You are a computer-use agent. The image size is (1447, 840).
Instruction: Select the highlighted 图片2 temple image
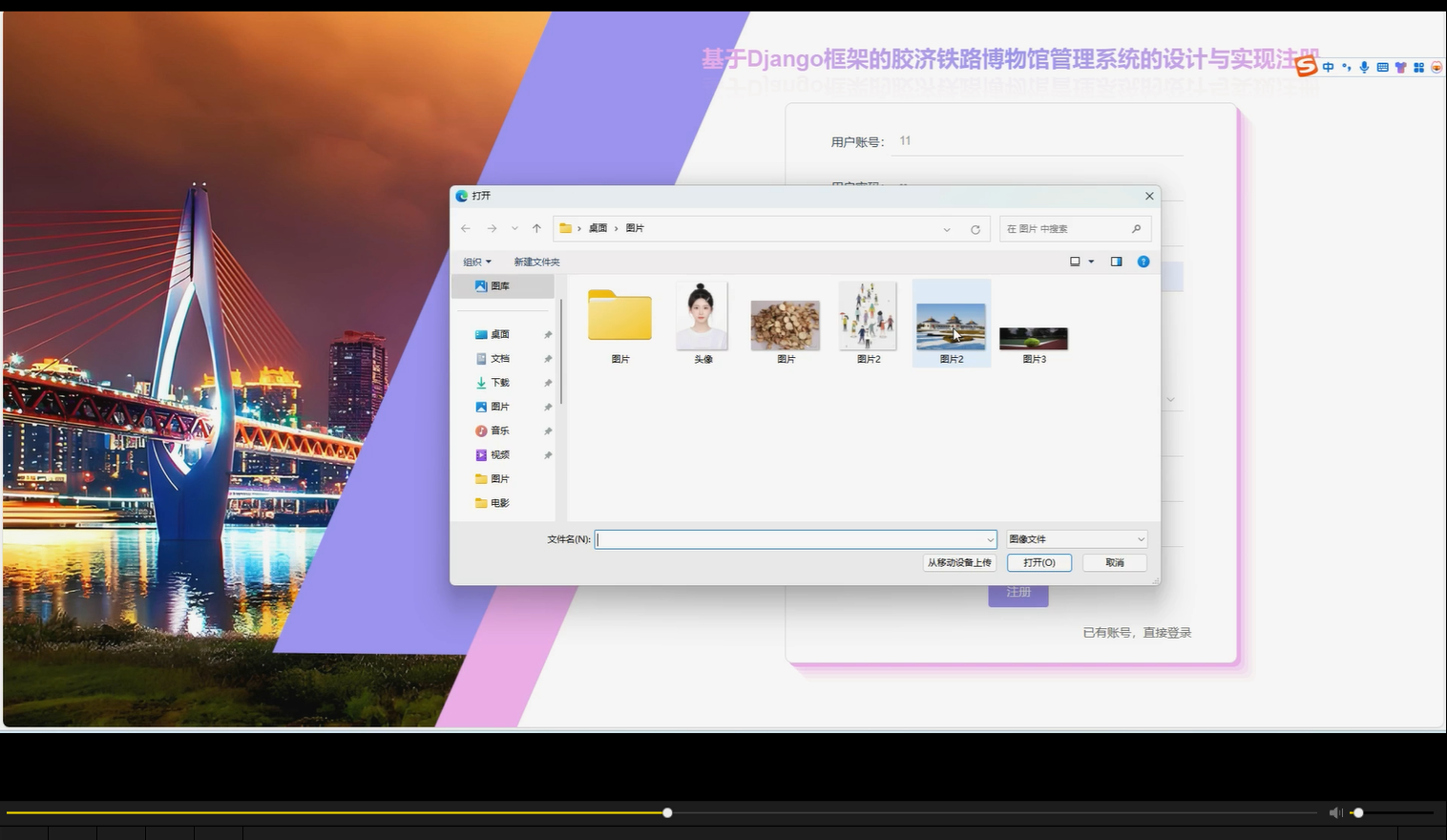952,324
